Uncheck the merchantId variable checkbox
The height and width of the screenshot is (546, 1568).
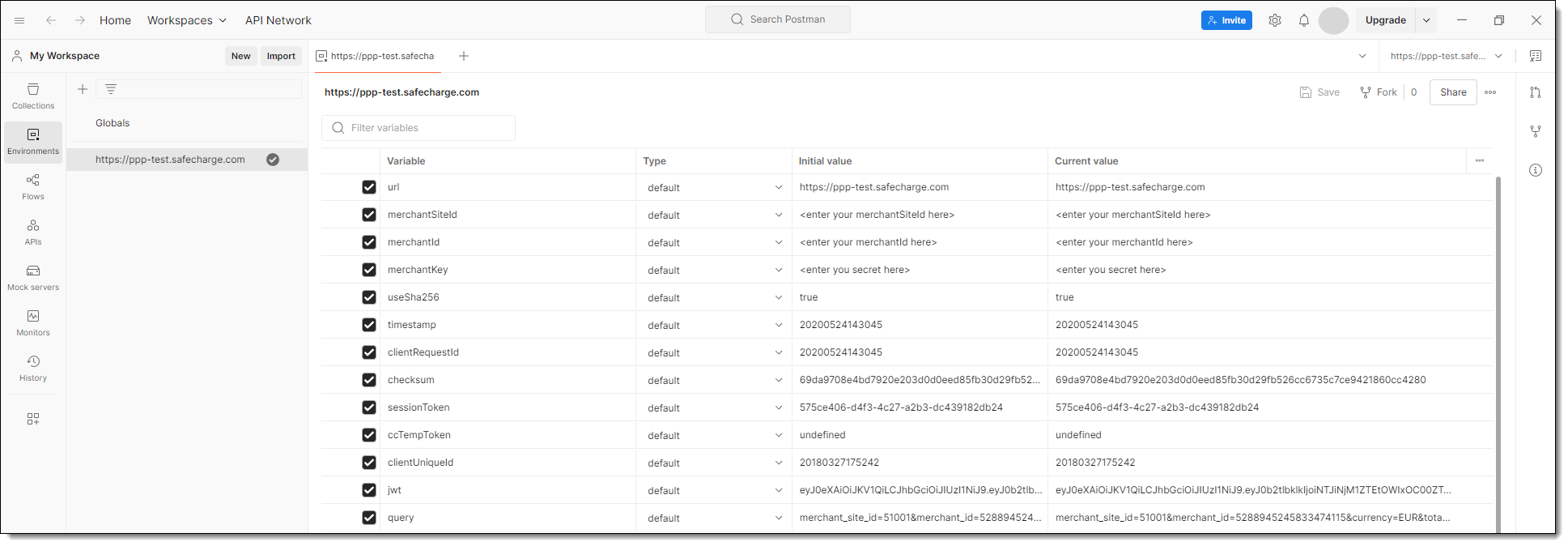click(369, 242)
